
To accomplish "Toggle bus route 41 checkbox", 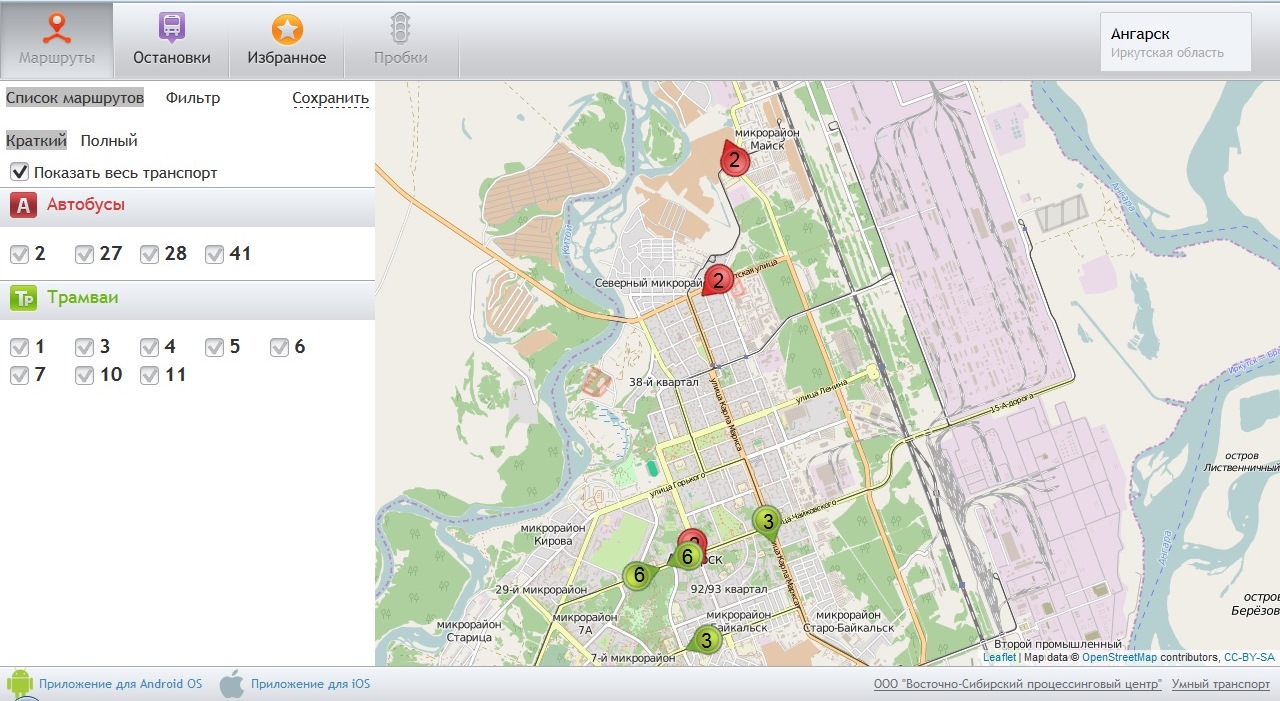I will point(214,254).
